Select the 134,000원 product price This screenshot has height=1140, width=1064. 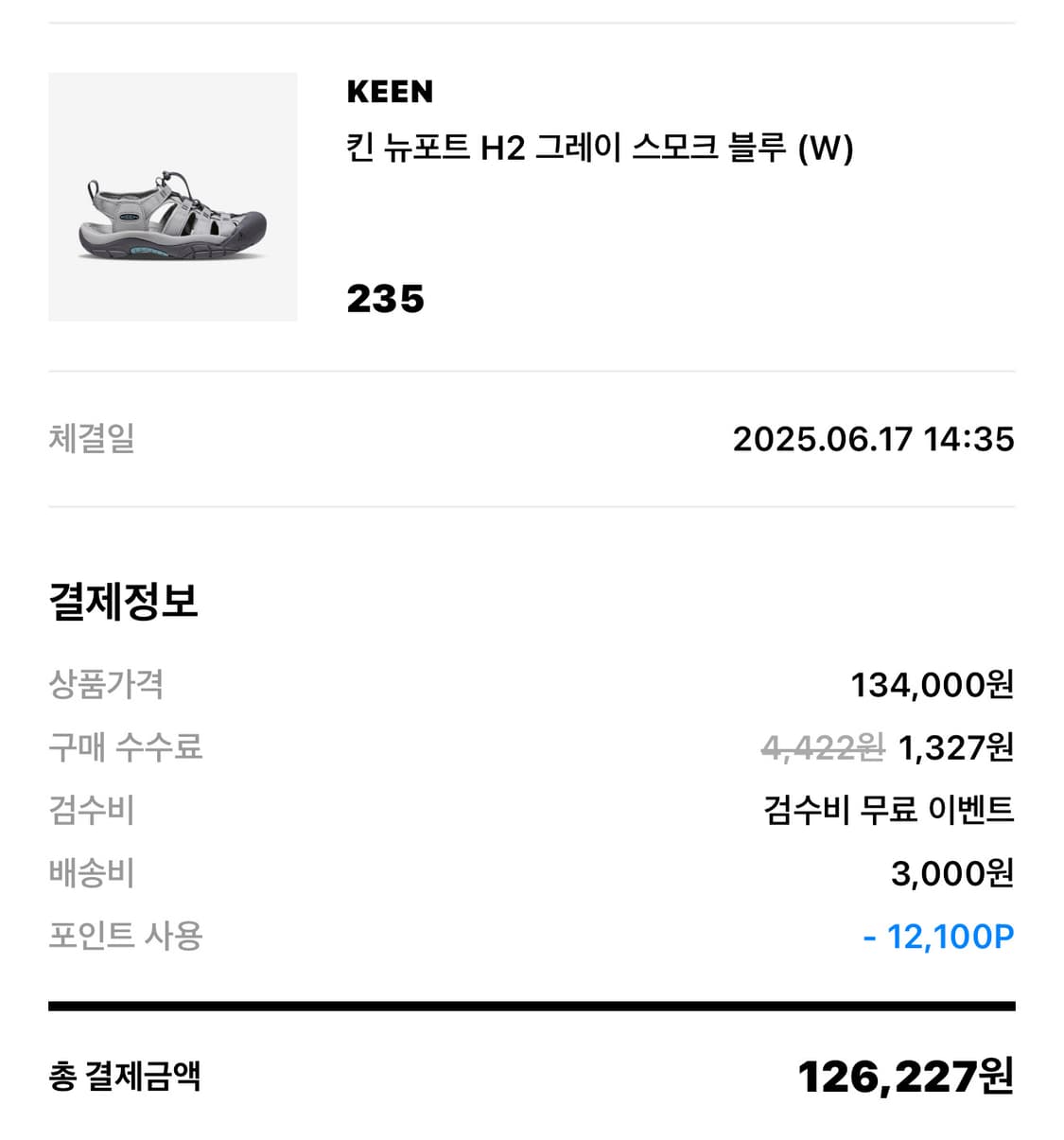pos(932,684)
